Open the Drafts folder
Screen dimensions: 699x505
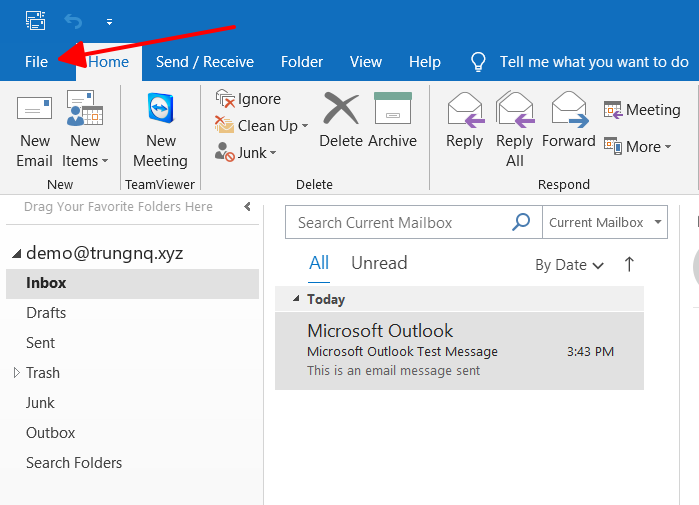(46, 313)
